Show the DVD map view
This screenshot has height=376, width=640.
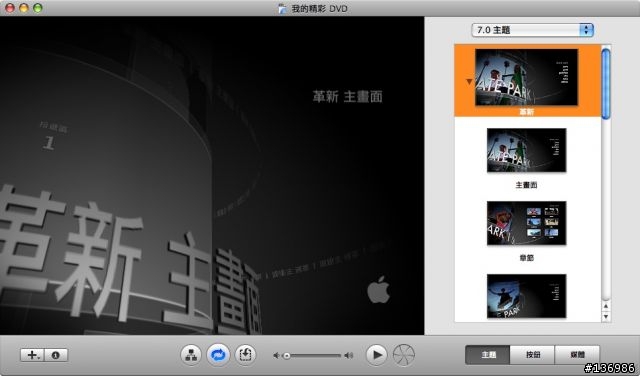point(191,355)
